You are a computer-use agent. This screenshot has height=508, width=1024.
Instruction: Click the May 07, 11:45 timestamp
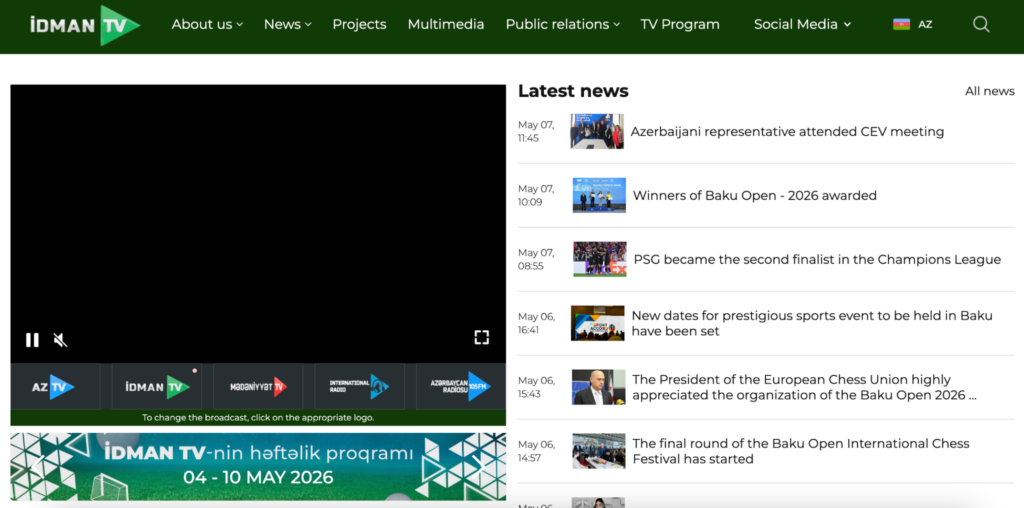[536, 131]
